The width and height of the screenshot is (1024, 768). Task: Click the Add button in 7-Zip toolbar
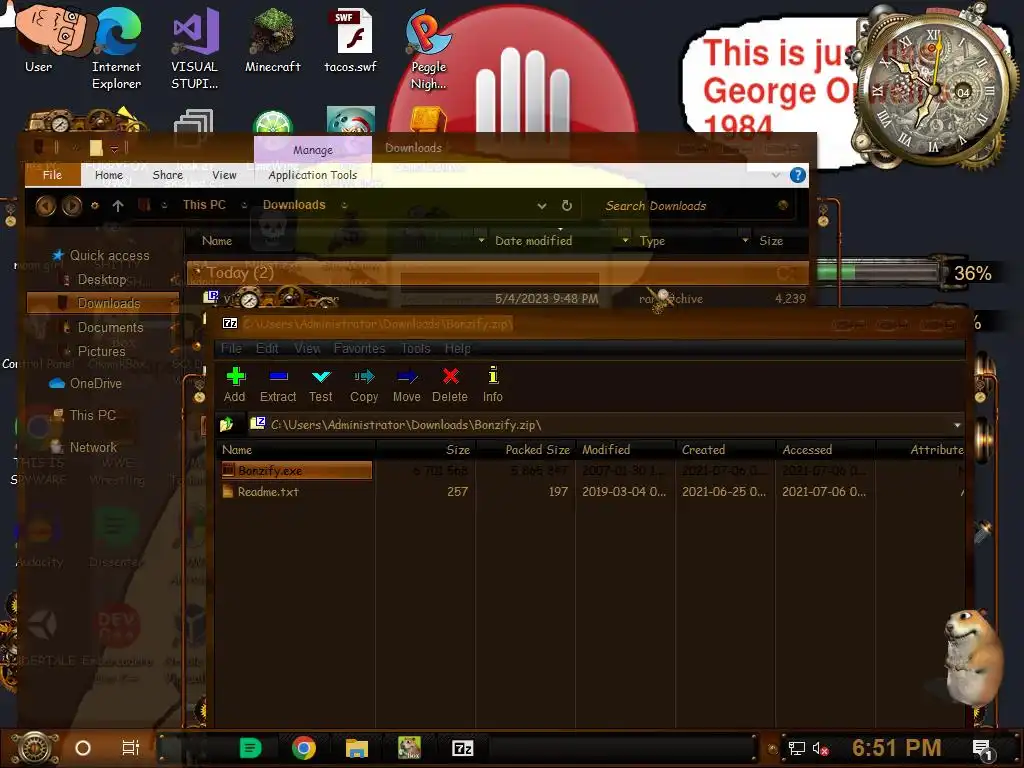point(235,385)
